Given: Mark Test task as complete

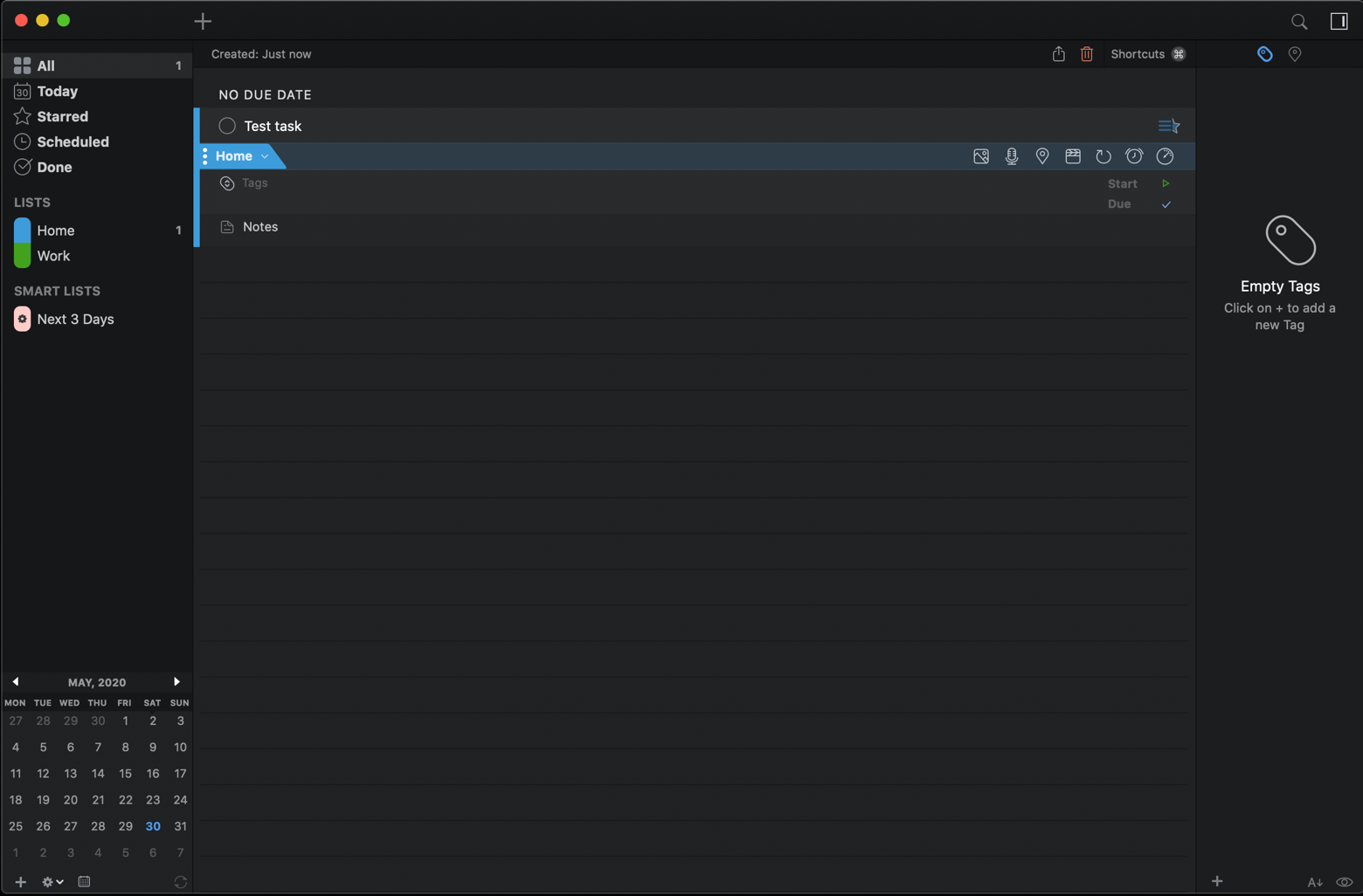Looking at the screenshot, I should coord(227,126).
